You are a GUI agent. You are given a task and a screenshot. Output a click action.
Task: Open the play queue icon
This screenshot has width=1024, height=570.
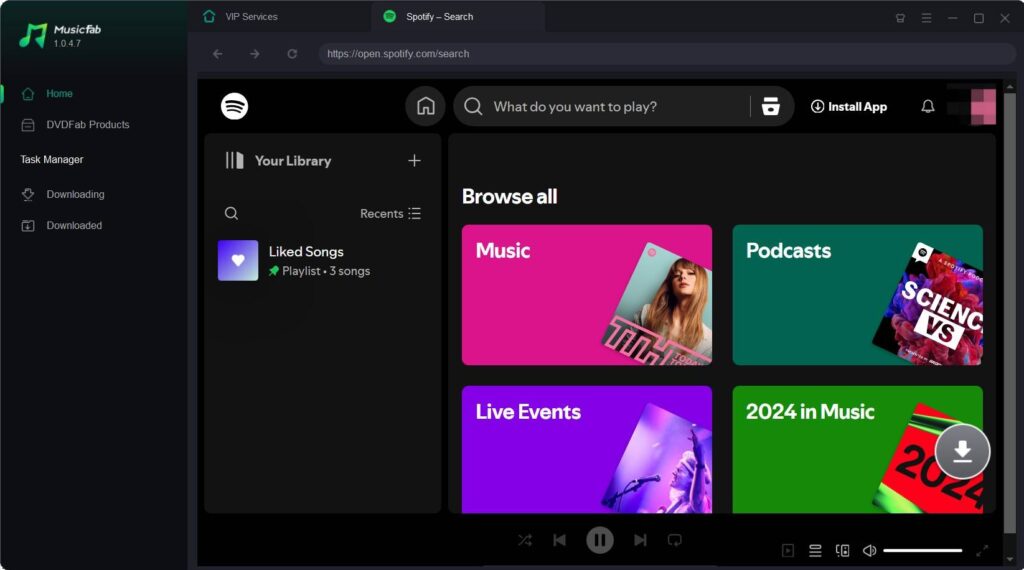815,550
